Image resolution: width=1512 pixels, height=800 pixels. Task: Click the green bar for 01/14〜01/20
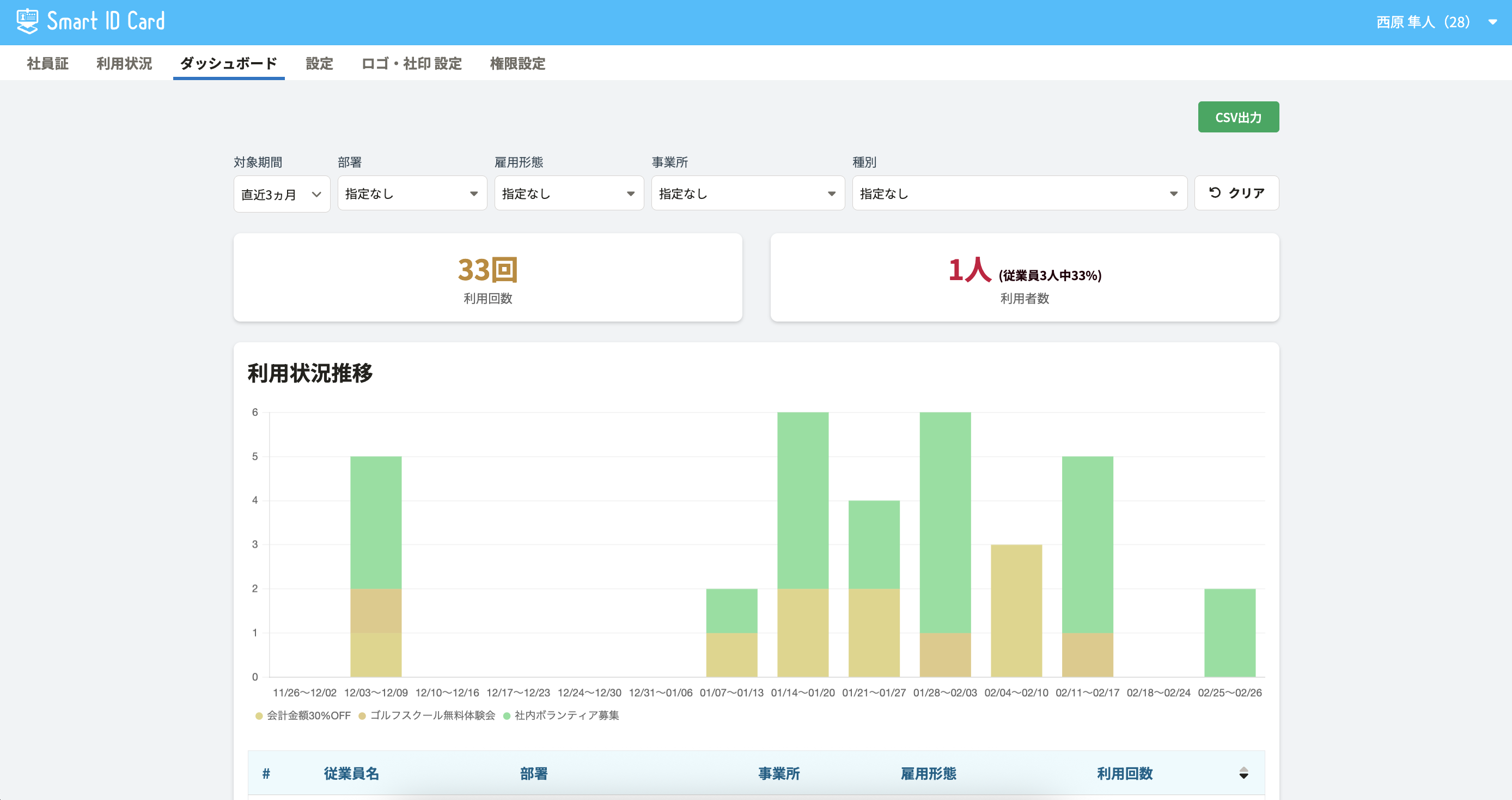coord(802,500)
